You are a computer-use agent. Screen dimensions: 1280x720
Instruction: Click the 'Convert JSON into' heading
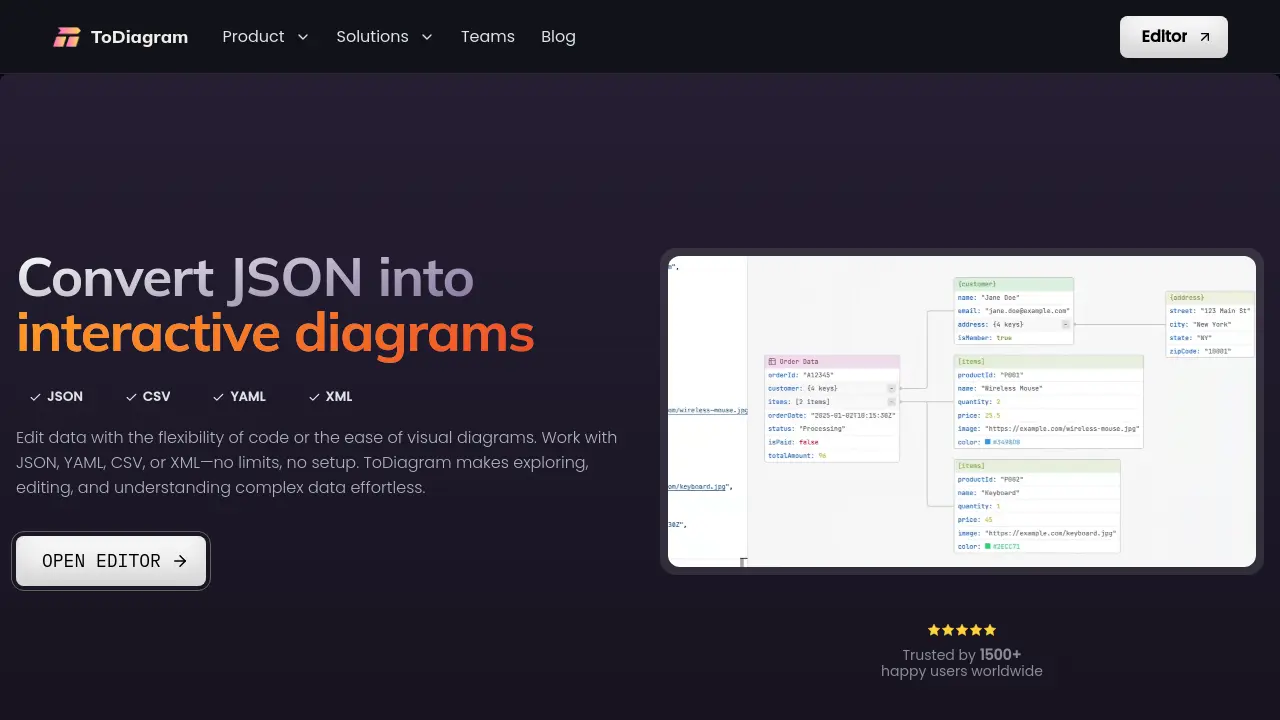tap(245, 278)
